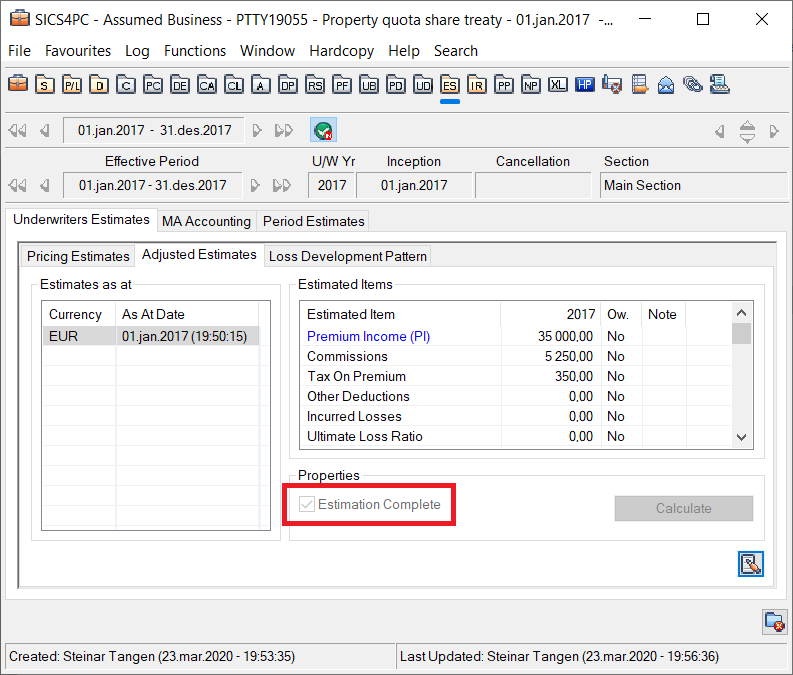Image resolution: width=793 pixels, height=675 pixels.
Task: Click the green checkmark status icon
Action: pos(323,130)
